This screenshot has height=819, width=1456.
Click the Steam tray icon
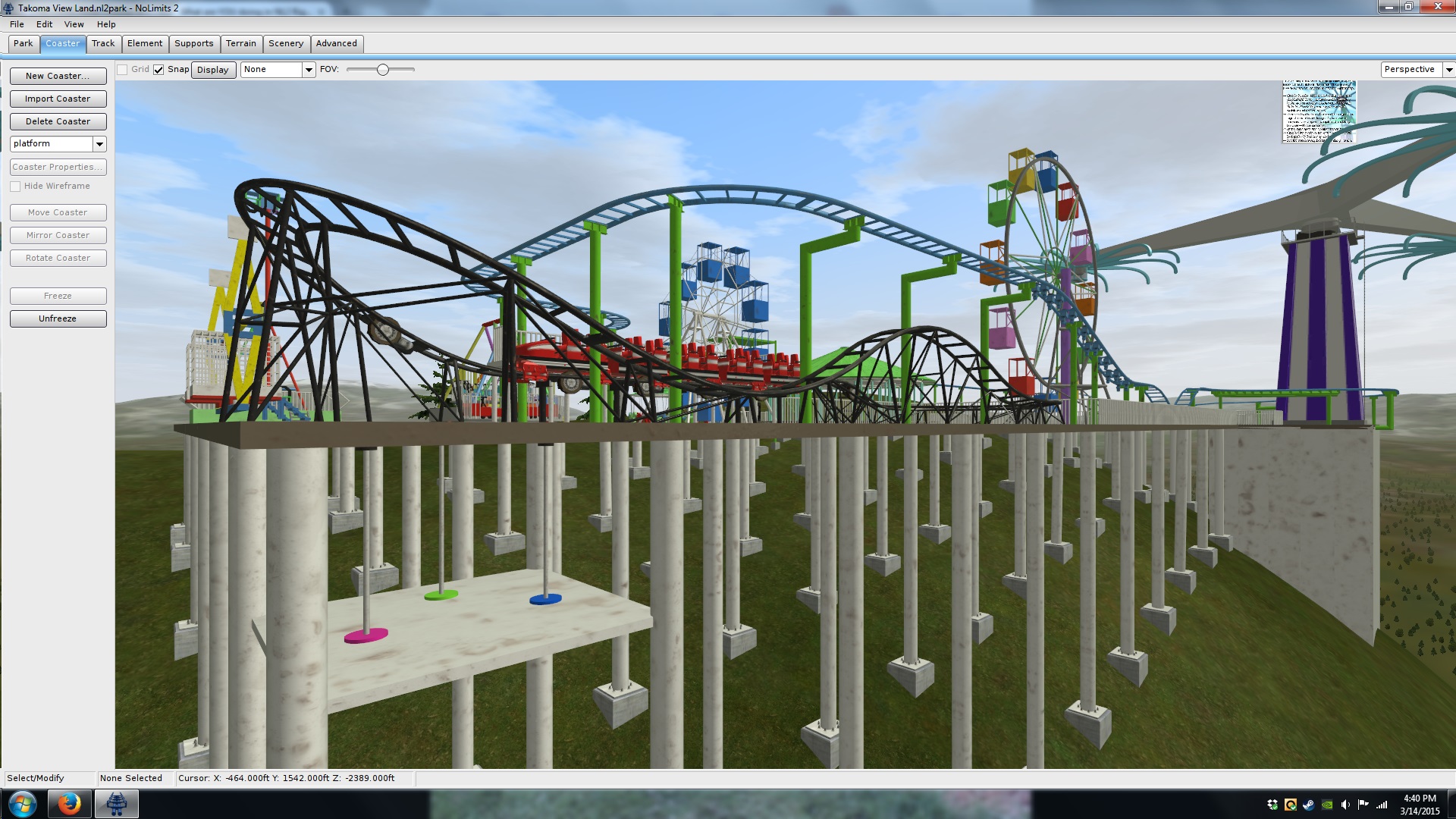click(x=1309, y=805)
